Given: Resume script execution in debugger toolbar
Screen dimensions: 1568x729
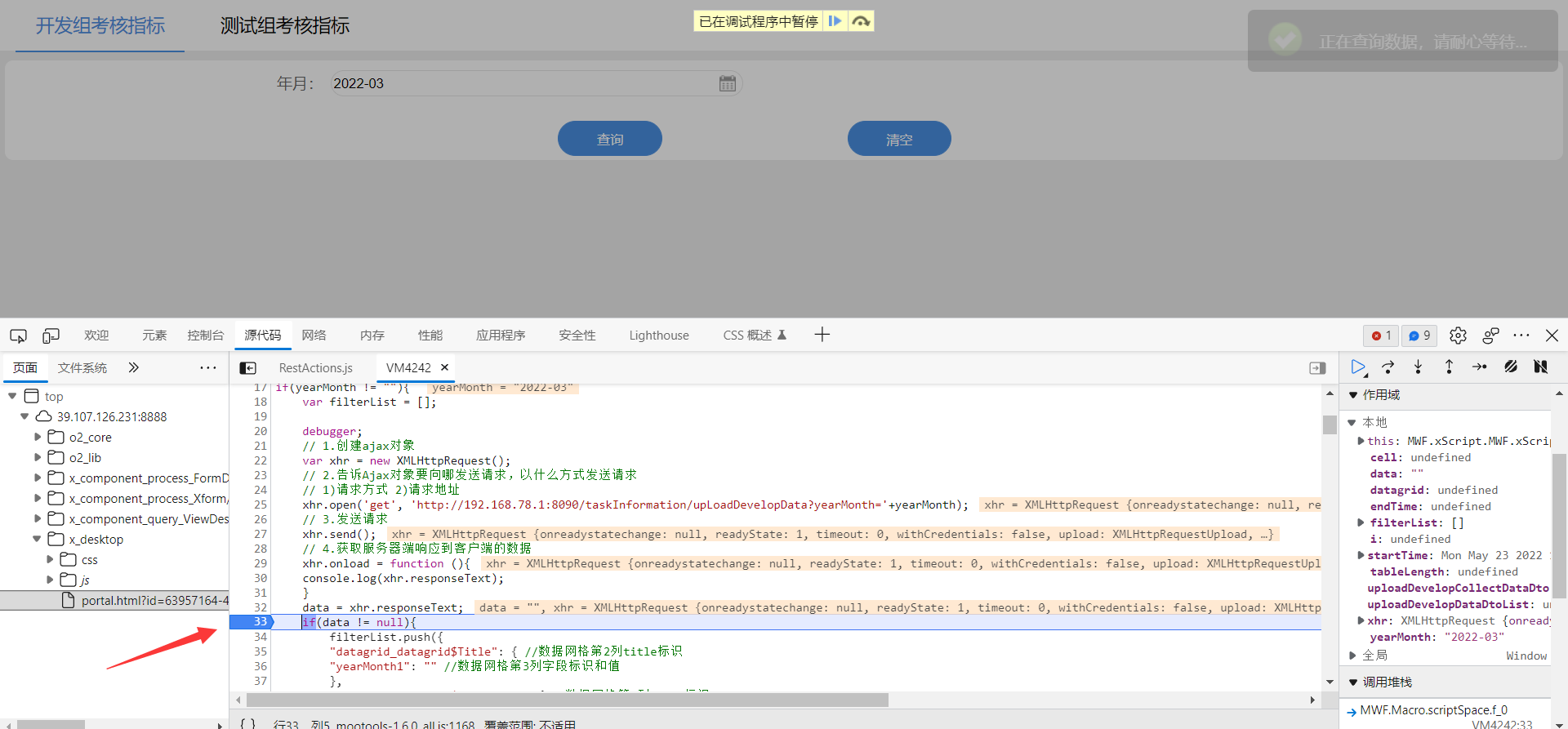Looking at the screenshot, I should tap(1357, 367).
